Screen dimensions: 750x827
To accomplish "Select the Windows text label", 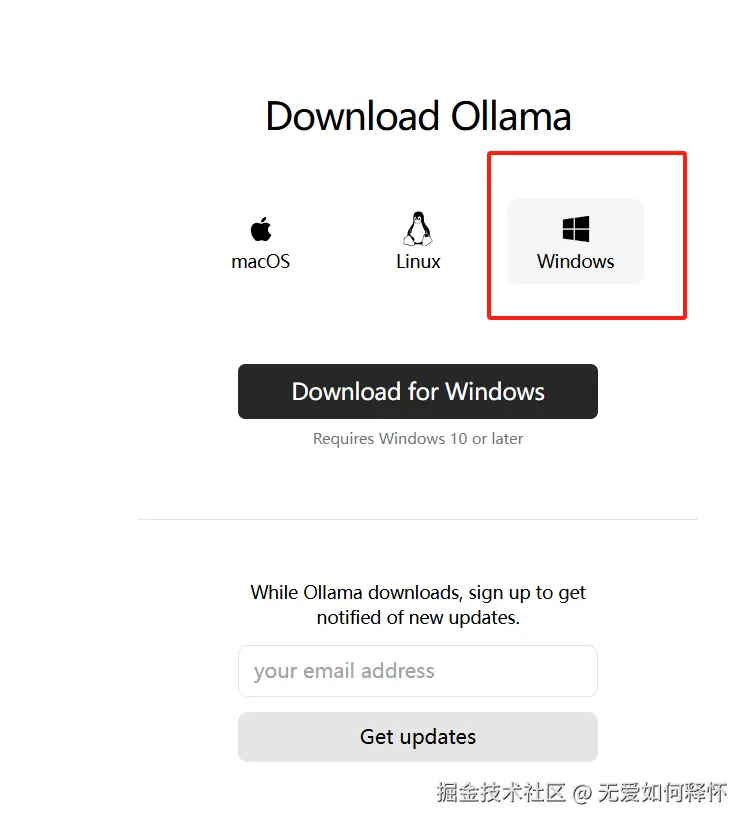I will (x=575, y=262).
